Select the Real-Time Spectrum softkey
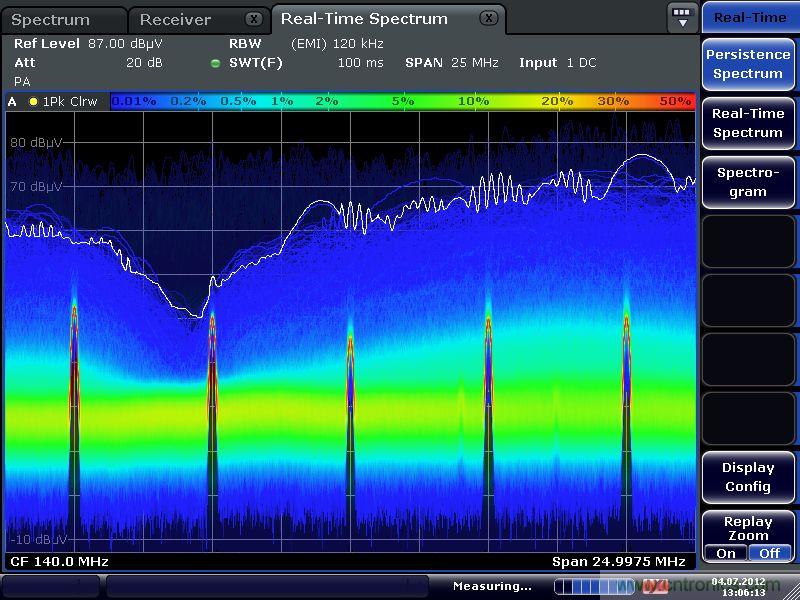Screen dimensions: 800x600 click(748, 123)
